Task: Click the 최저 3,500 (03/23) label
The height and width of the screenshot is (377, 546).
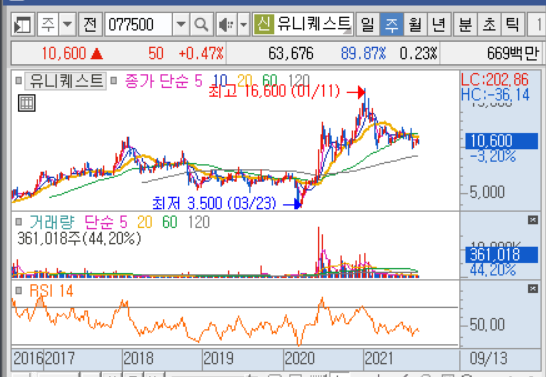Action: click(x=214, y=203)
